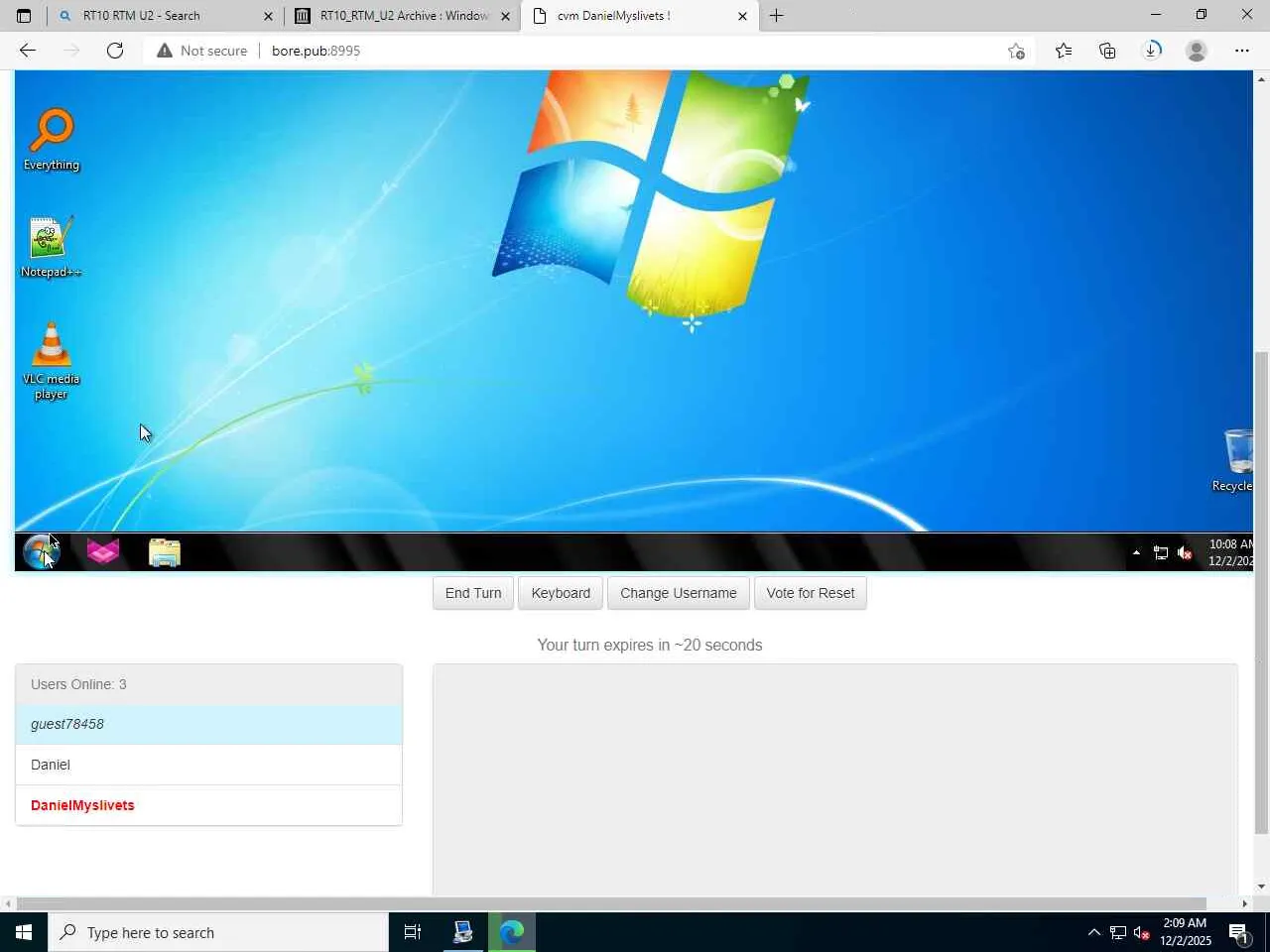
Task: Add this page to favorites
Action: pyautogui.click(x=1016, y=51)
